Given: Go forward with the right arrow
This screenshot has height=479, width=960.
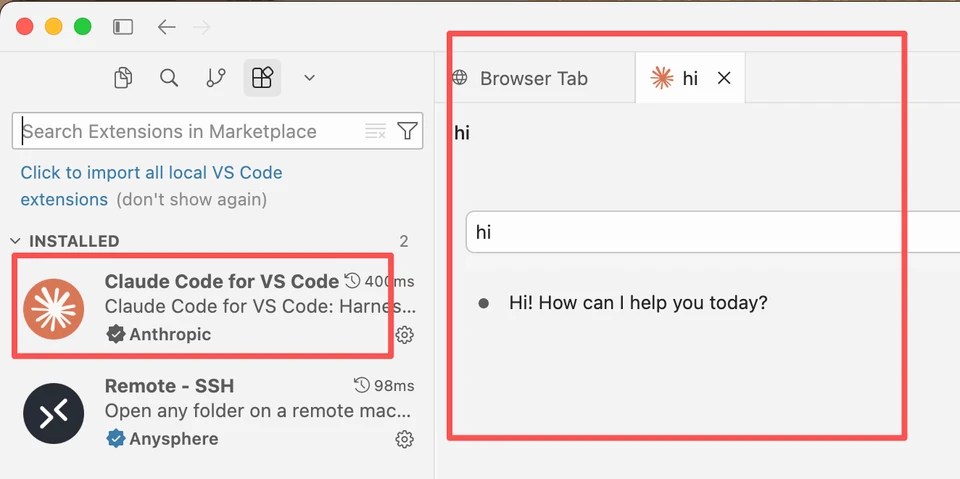Looking at the screenshot, I should (201, 27).
